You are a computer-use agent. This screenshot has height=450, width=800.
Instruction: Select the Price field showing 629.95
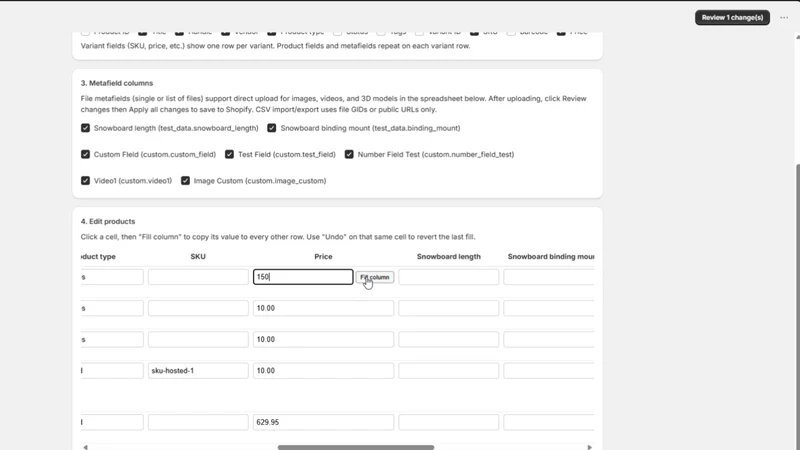(x=323, y=422)
